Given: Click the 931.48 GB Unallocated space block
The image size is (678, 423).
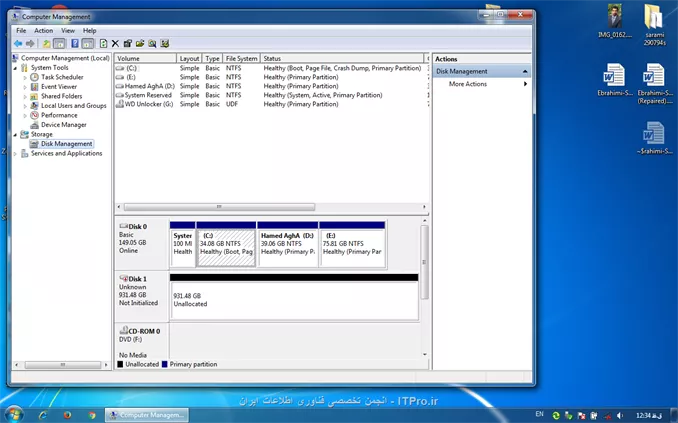Looking at the screenshot, I should (x=294, y=298).
